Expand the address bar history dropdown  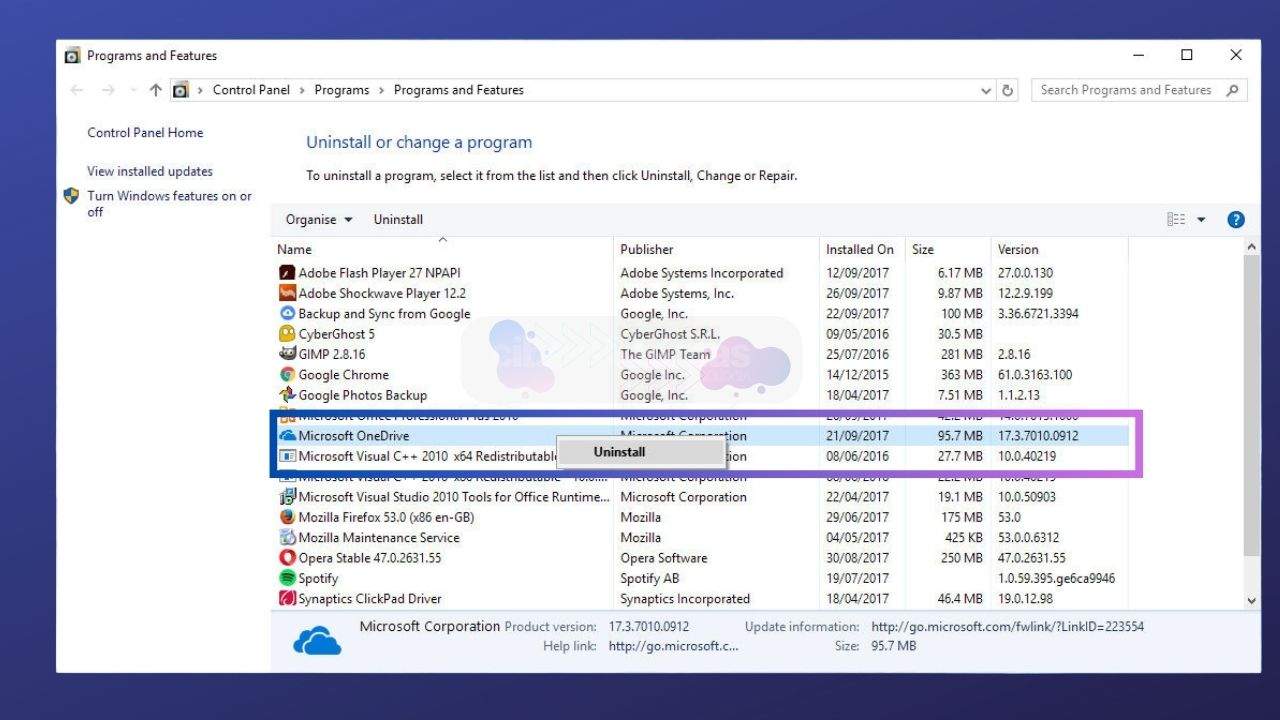tap(987, 90)
